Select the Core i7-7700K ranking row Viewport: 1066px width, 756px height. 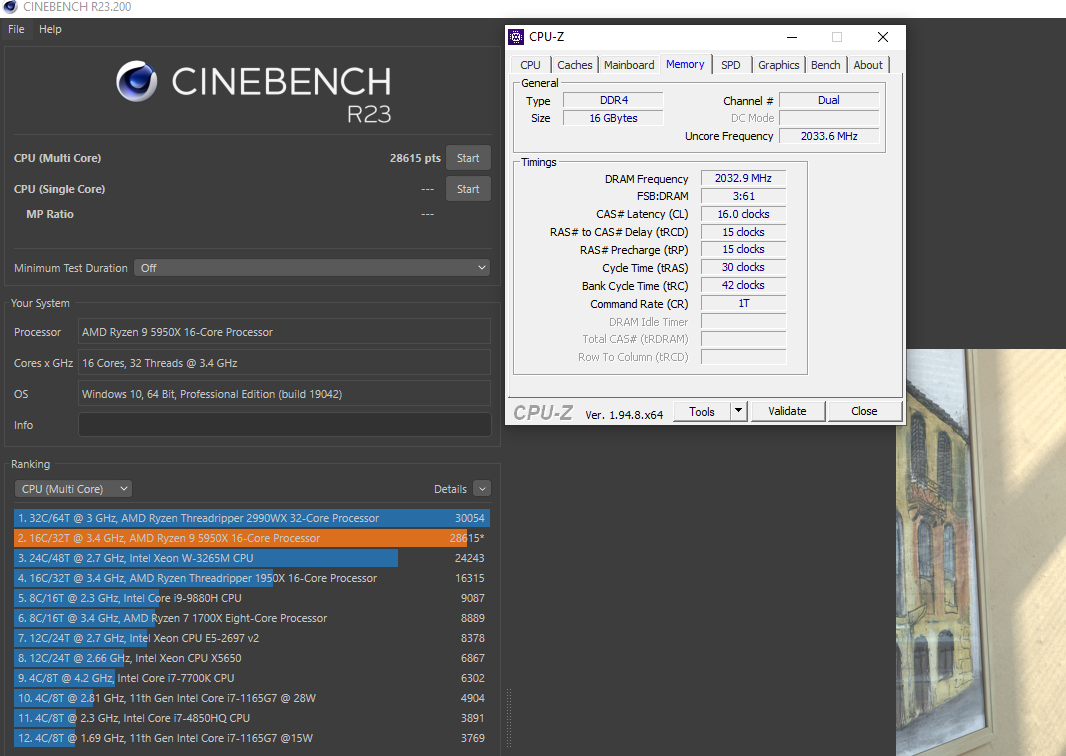coord(252,678)
